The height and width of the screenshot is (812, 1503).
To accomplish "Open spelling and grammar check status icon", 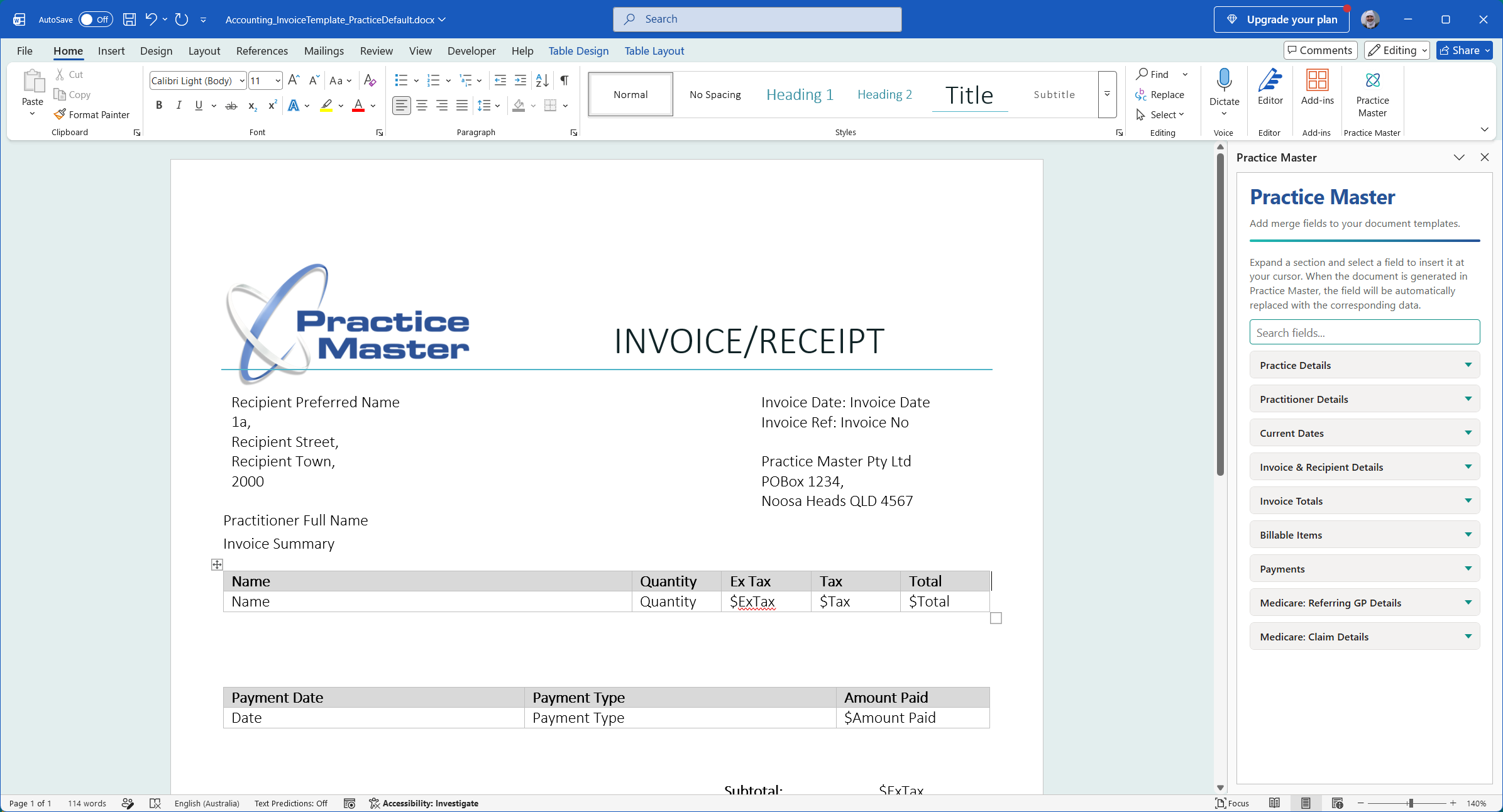I will click(x=155, y=803).
